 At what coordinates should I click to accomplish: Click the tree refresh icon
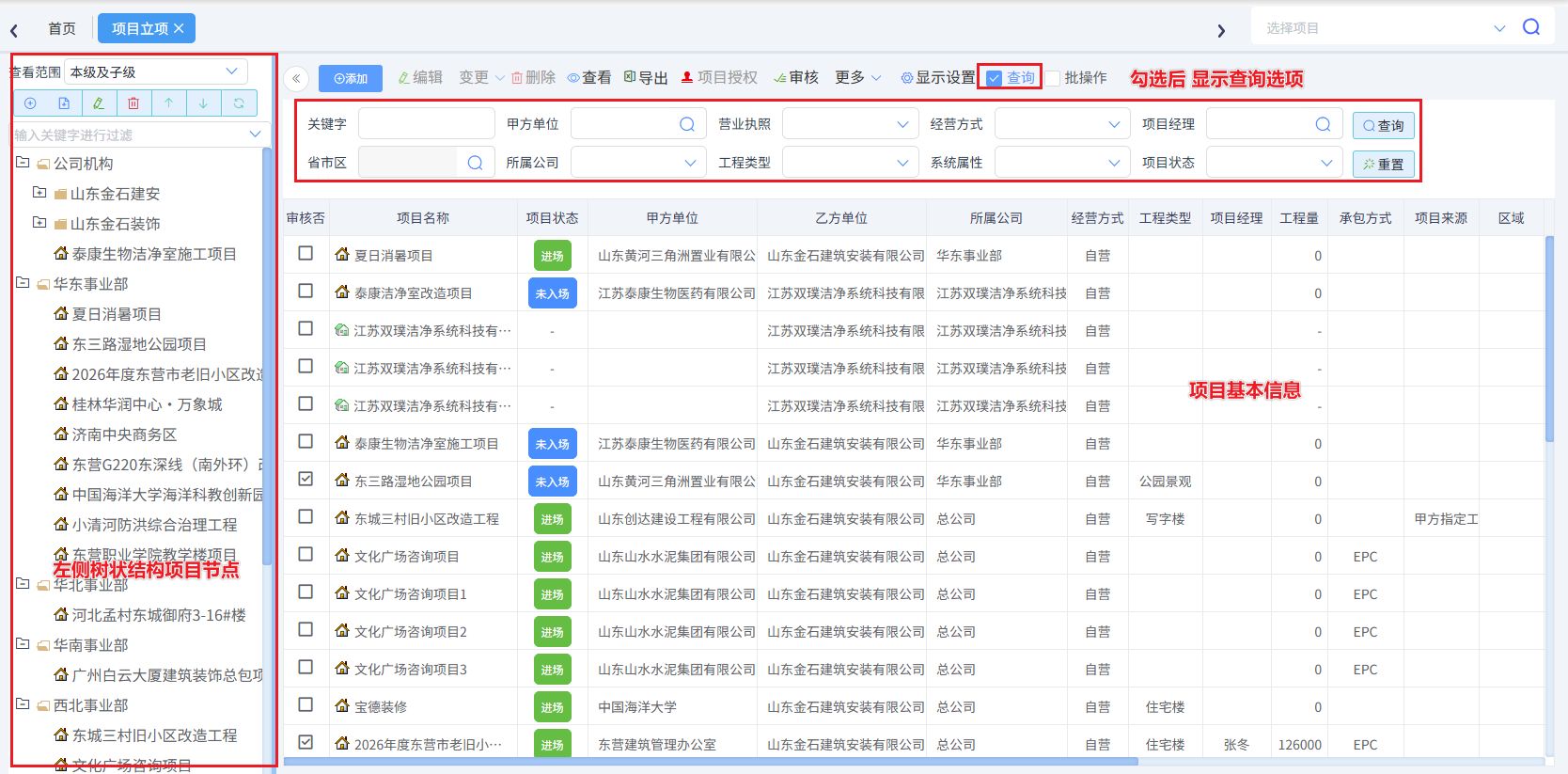coord(239,103)
